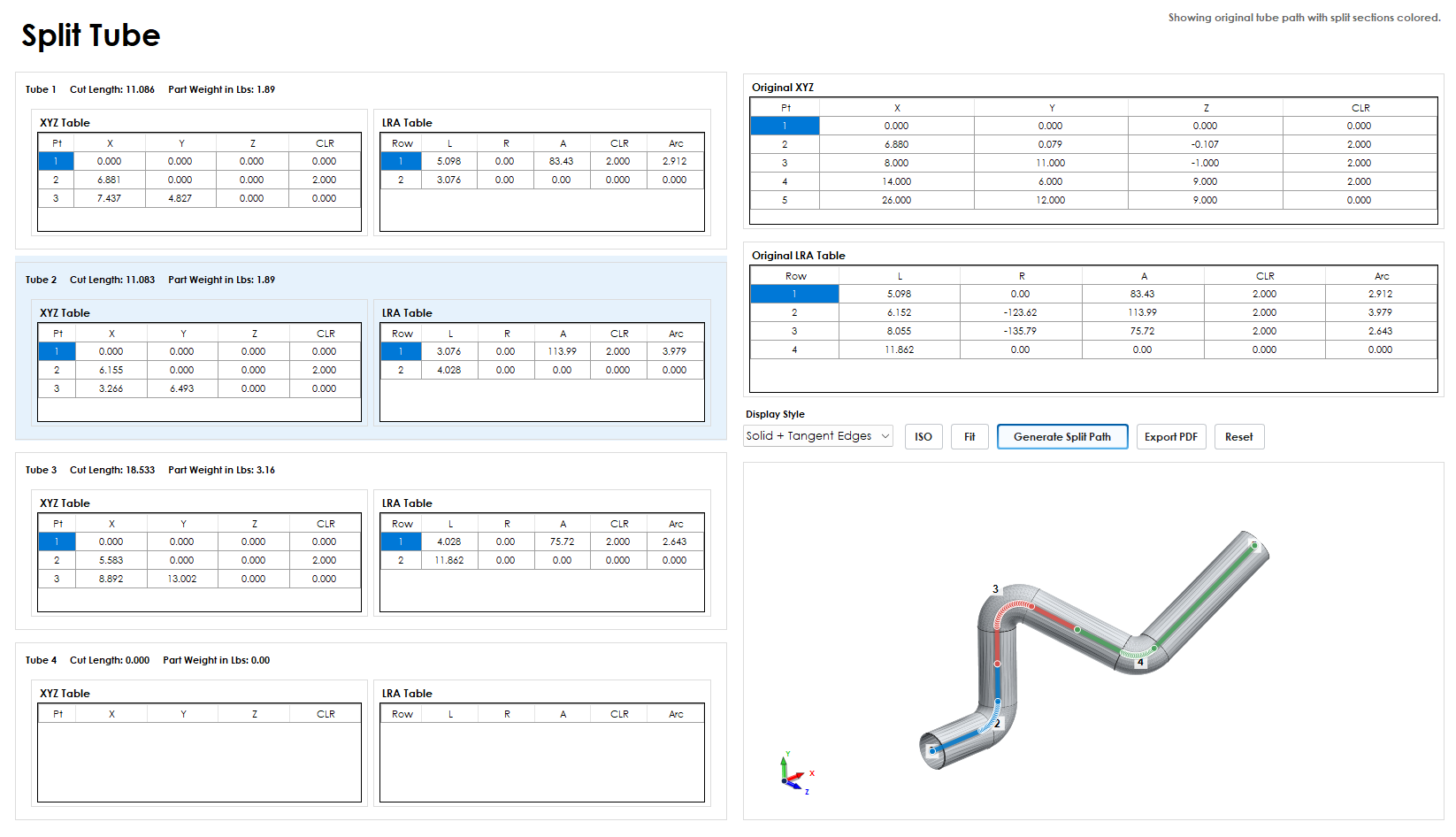The height and width of the screenshot is (837, 1456).
Task: Select Original LRA length 11.862
Action: coord(900,349)
